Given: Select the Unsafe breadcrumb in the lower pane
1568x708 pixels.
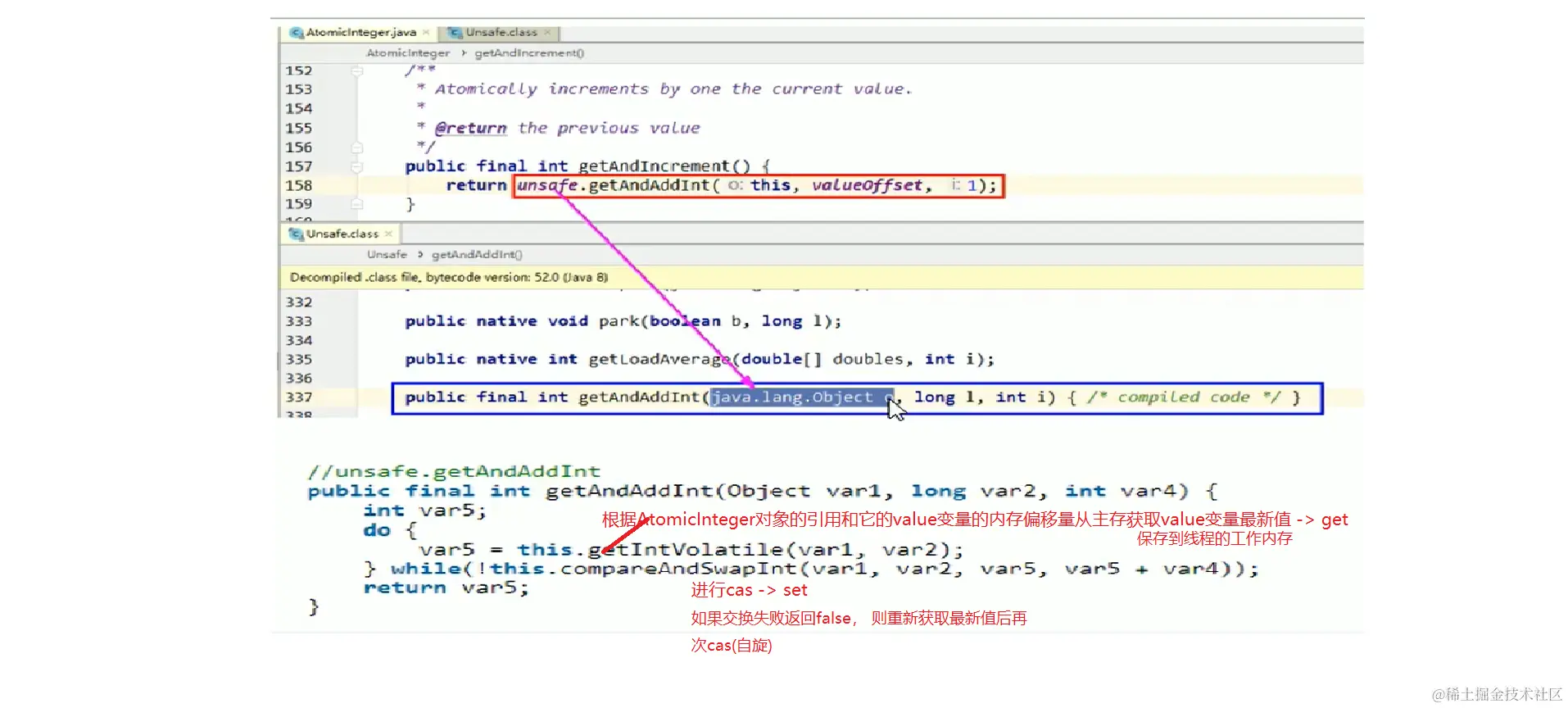Looking at the screenshot, I should point(387,255).
